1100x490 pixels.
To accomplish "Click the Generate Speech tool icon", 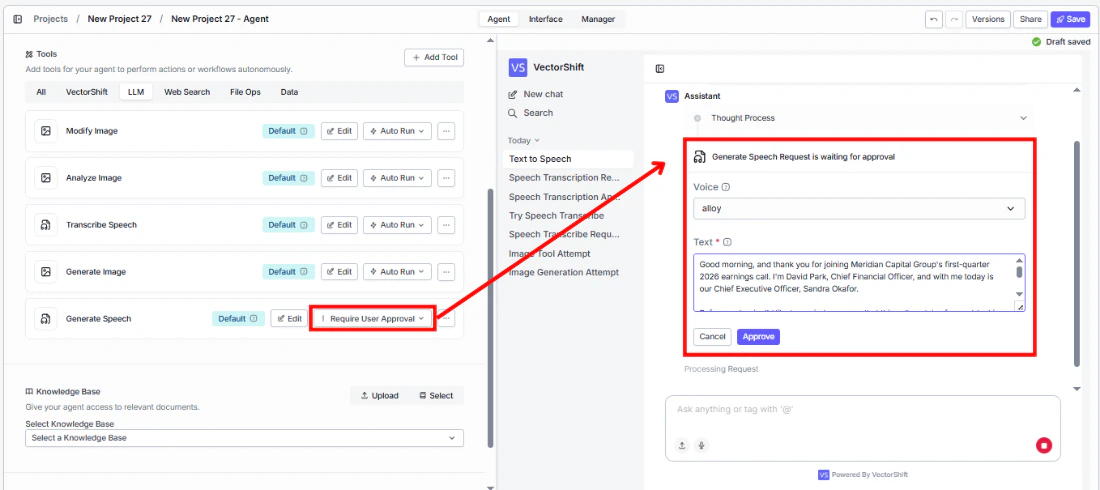I will (x=46, y=319).
